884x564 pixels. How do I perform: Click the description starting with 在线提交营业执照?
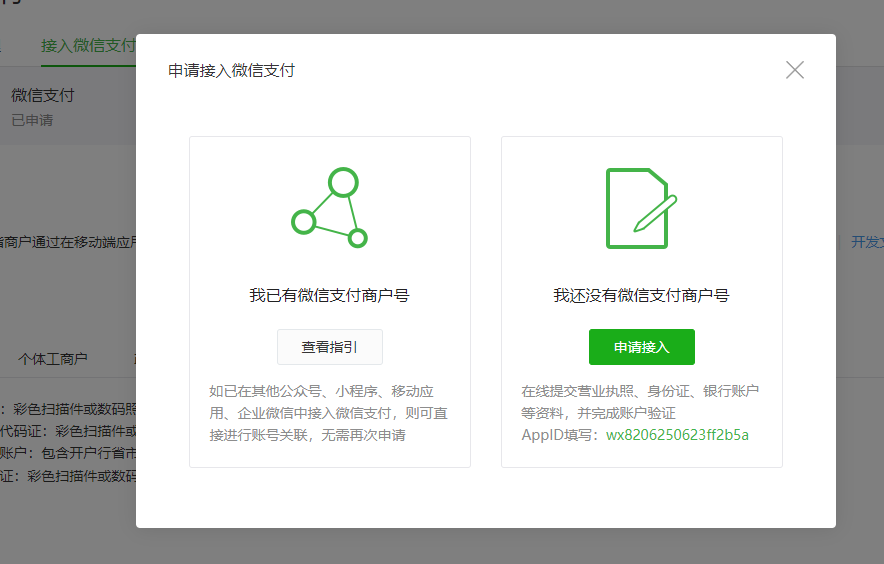pos(640,402)
